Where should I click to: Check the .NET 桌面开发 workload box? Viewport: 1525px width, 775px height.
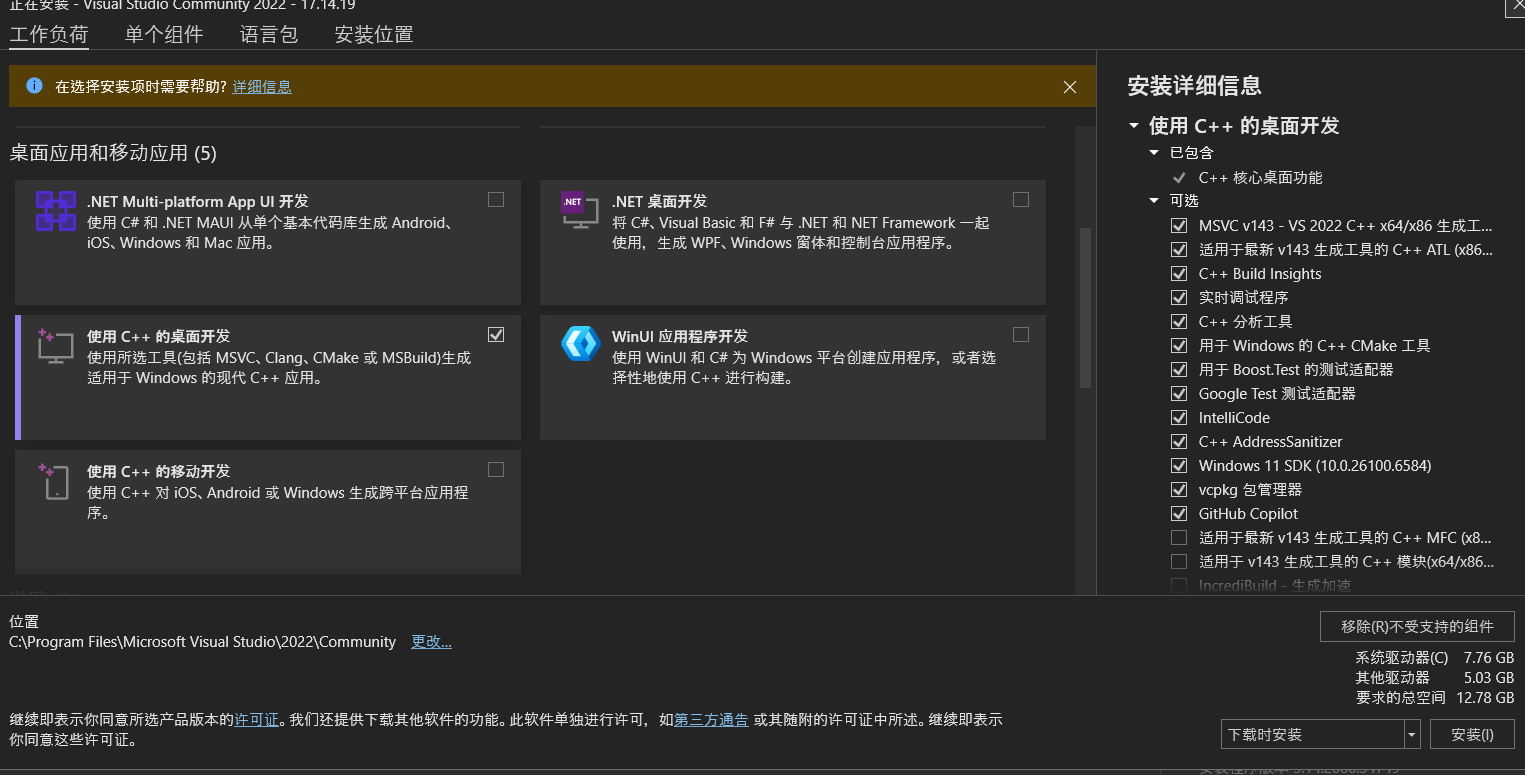coord(1021,200)
